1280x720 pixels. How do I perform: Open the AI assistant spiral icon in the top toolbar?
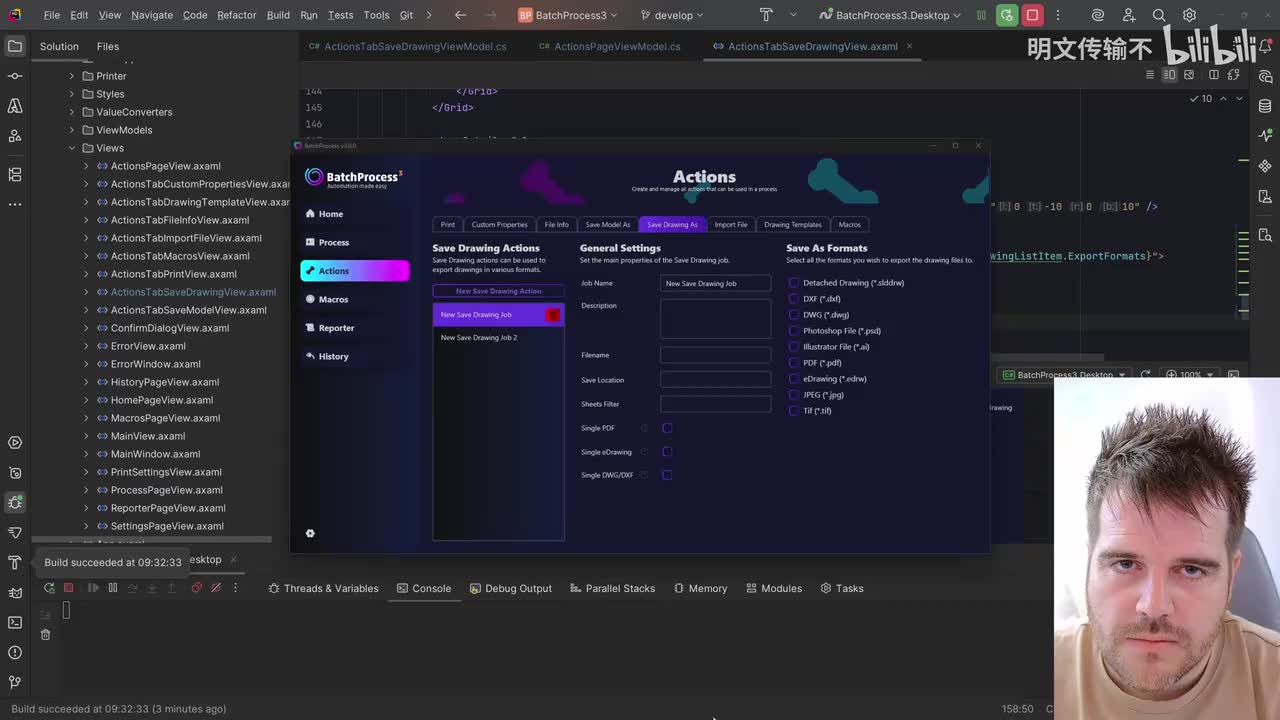pyautogui.click(x=1098, y=15)
